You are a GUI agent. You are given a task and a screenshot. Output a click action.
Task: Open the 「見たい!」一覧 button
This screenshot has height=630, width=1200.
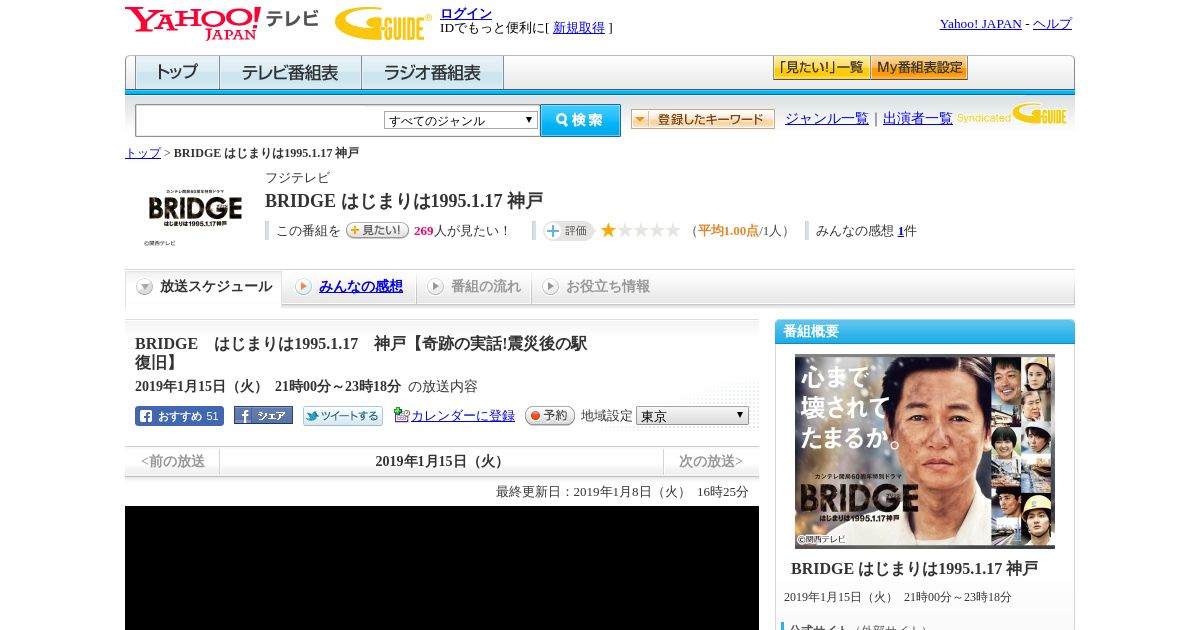[x=821, y=68]
